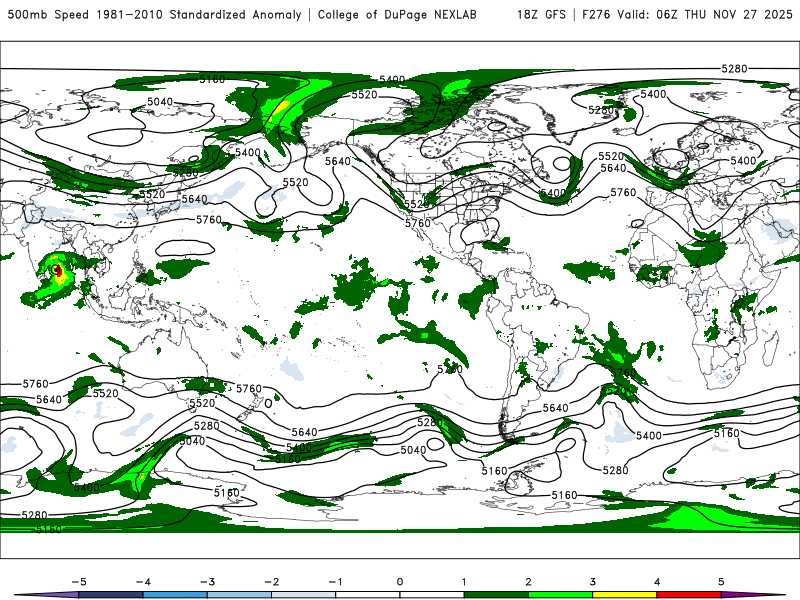
Task: Click the '0' colorbar tick label
Action: click(400, 582)
